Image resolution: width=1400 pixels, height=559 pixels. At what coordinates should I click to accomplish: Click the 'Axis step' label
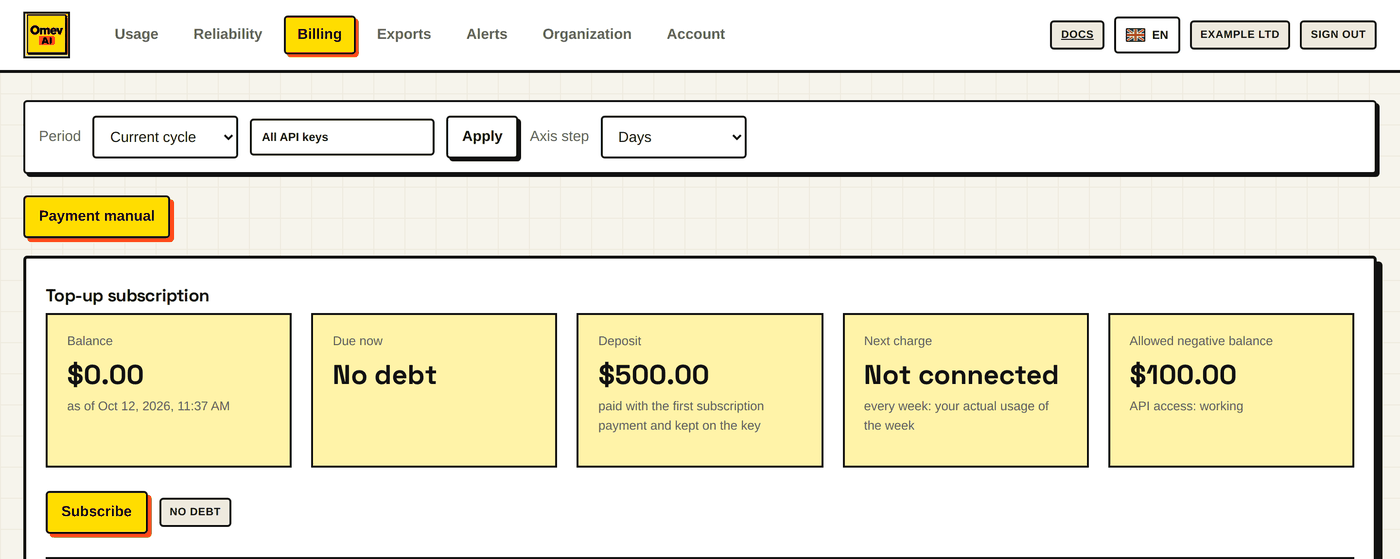(559, 136)
